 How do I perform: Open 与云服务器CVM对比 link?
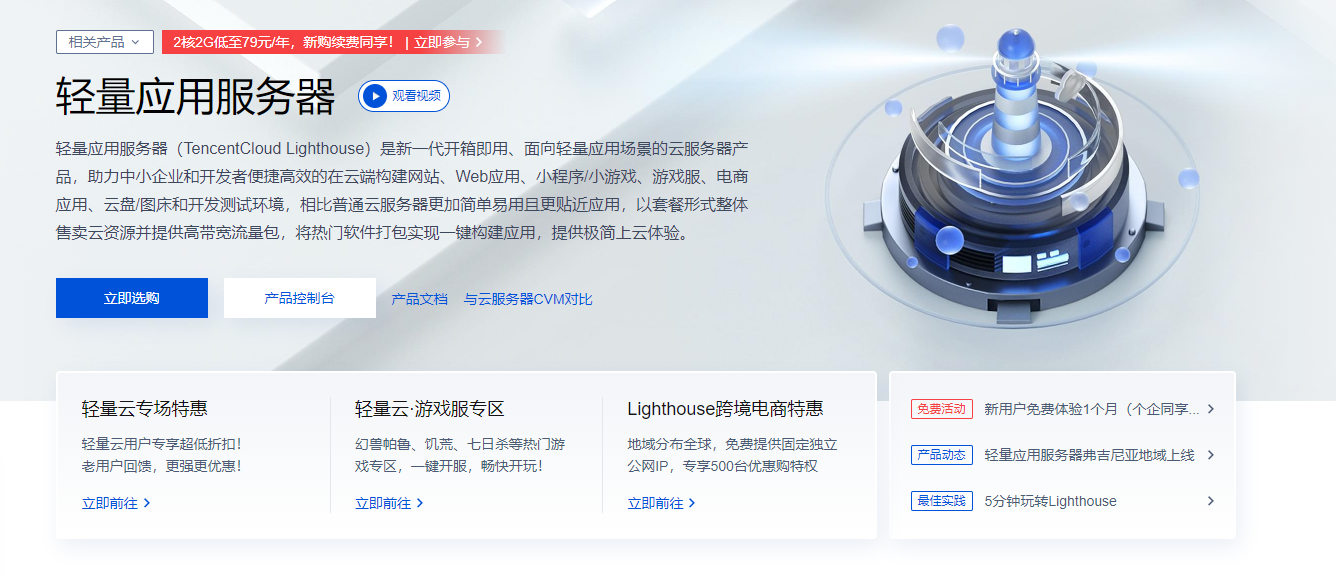(528, 299)
